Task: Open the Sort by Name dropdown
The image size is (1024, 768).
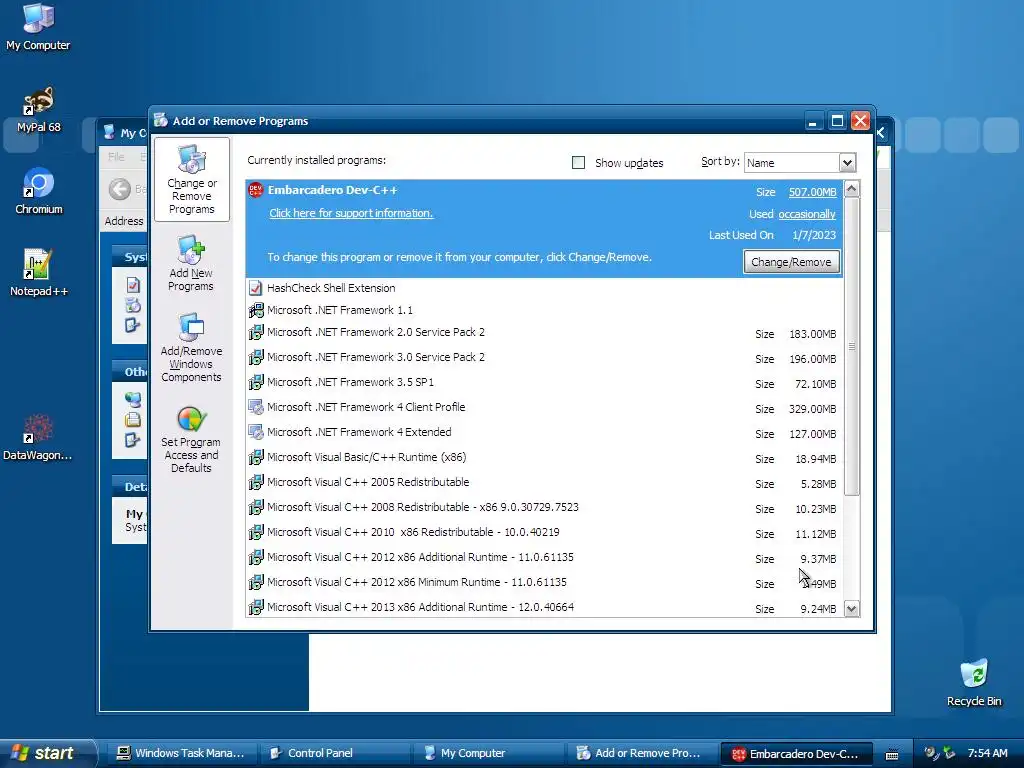Action: pyautogui.click(x=847, y=163)
